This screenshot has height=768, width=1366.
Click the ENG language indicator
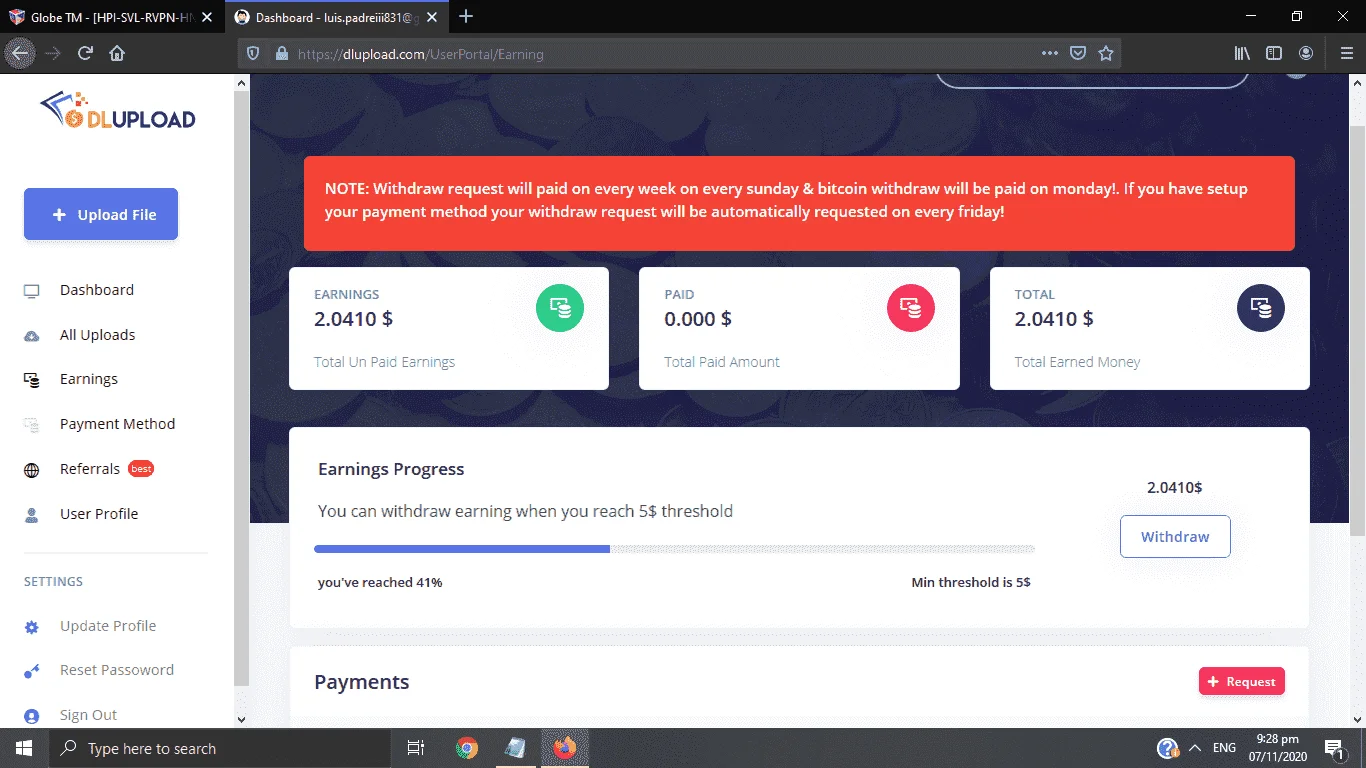coord(1224,748)
